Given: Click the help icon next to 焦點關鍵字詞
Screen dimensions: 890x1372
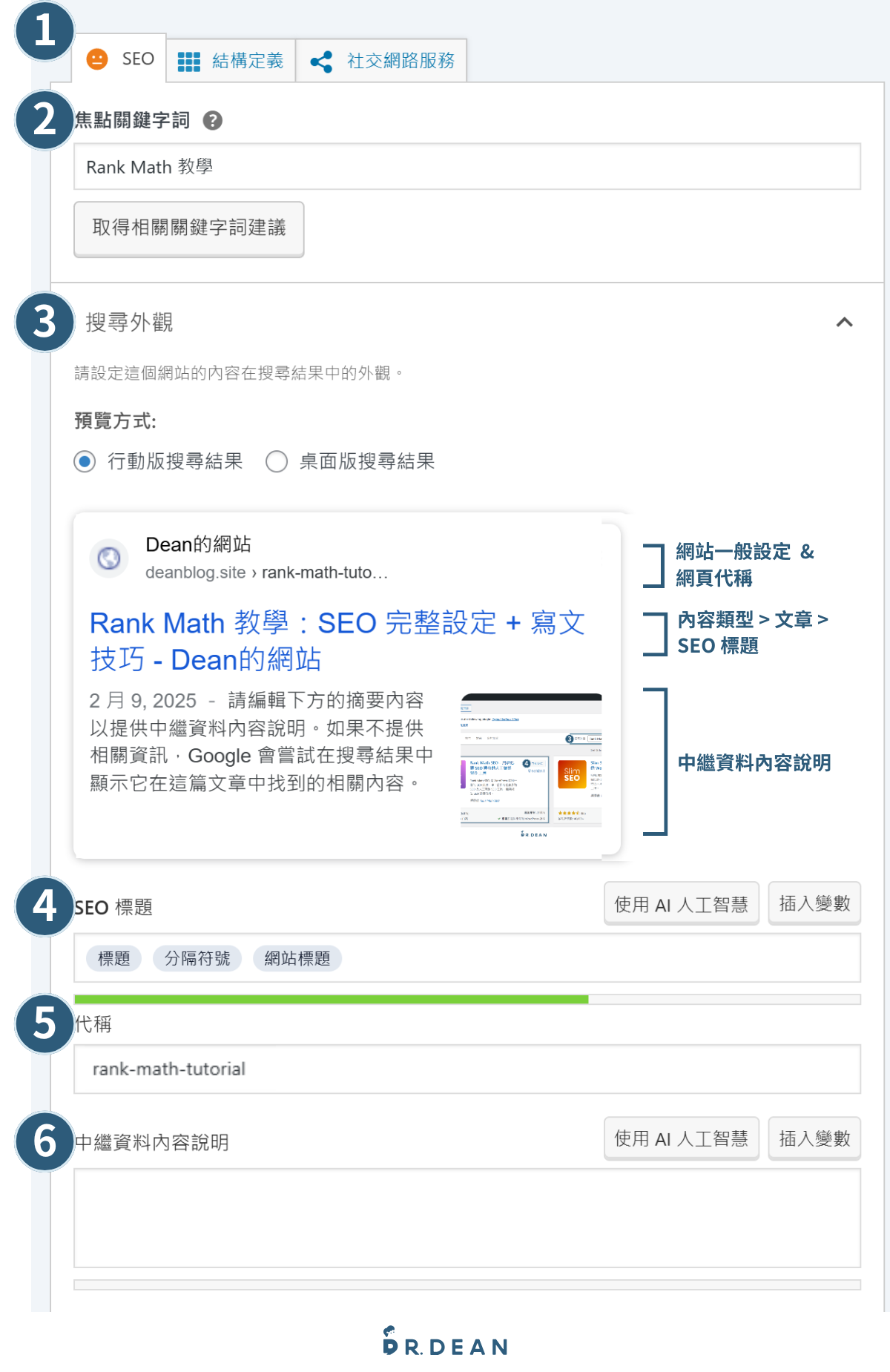Looking at the screenshot, I should pyautogui.click(x=213, y=120).
